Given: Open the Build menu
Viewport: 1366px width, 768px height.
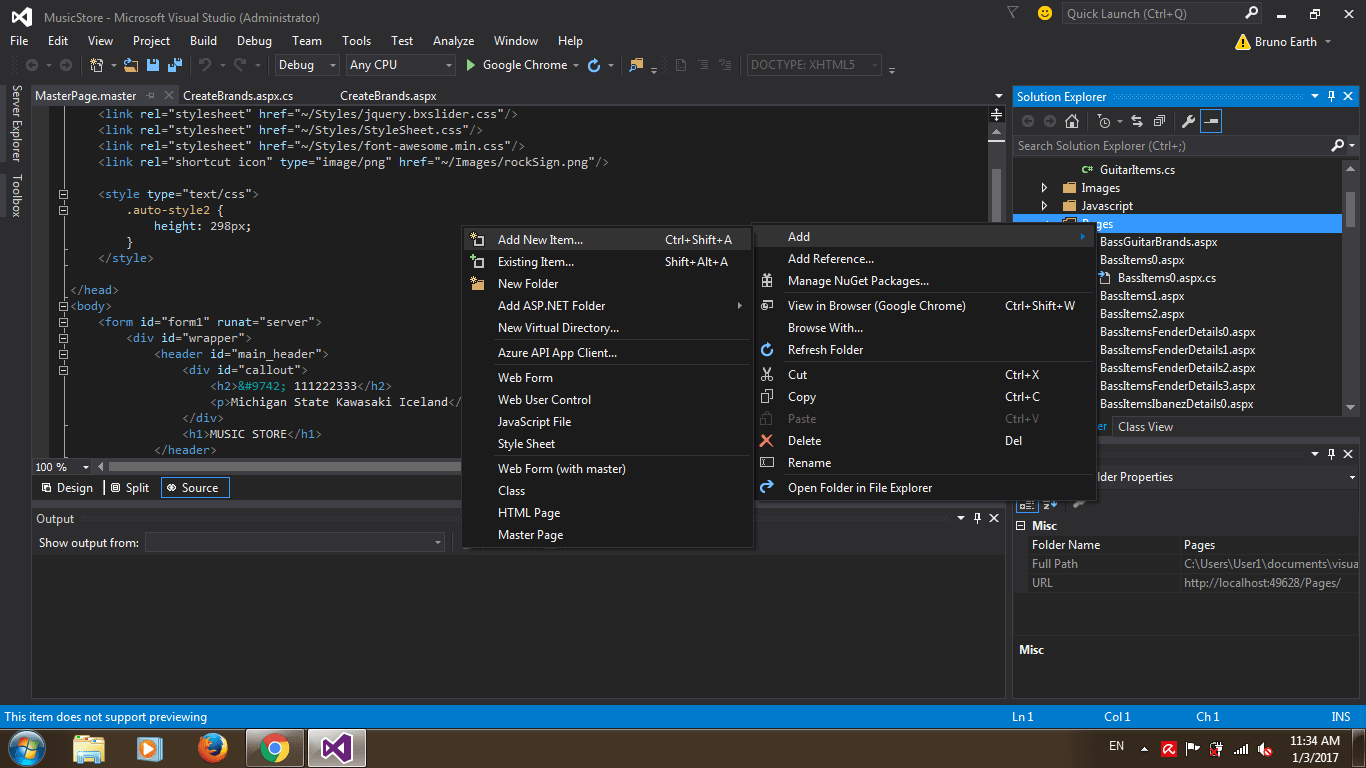Looking at the screenshot, I should click(203, 41).
